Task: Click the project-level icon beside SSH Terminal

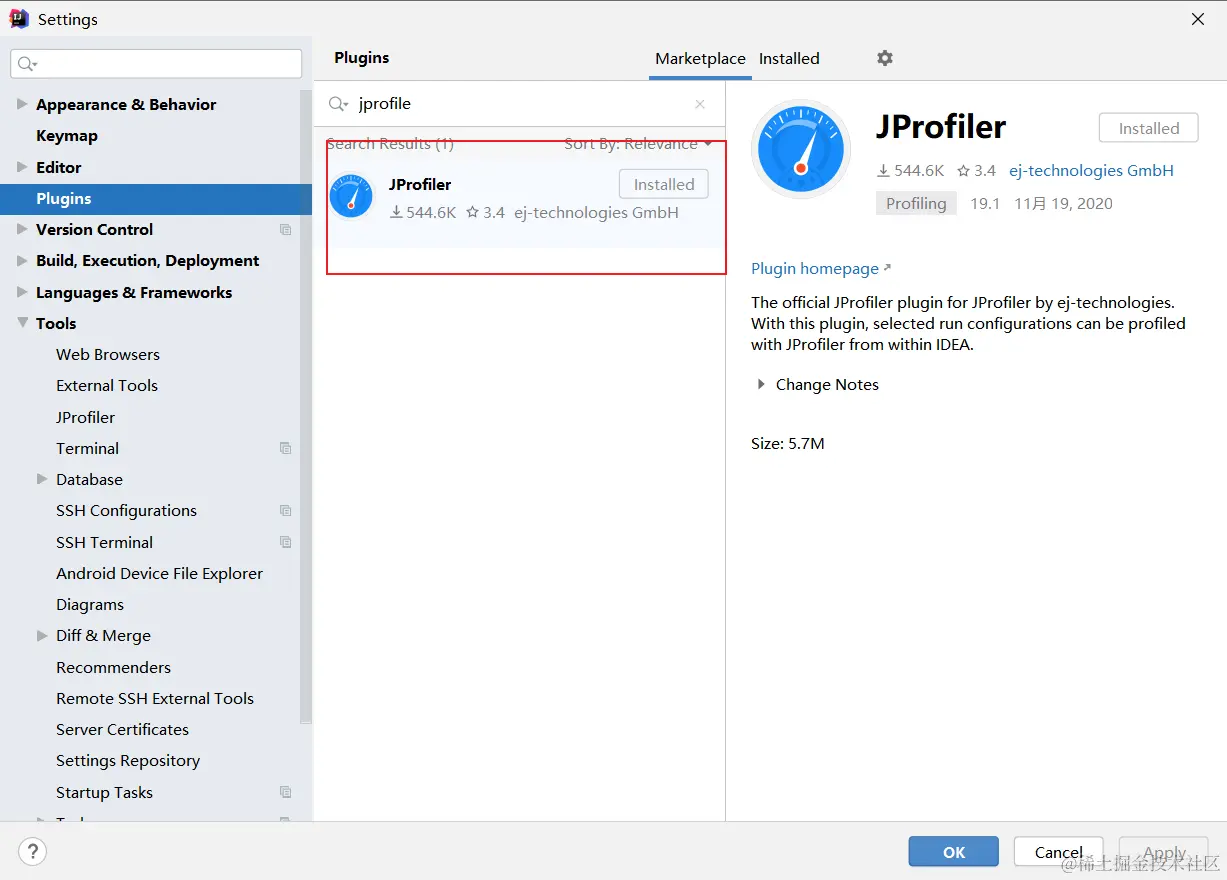Action: click(286, 543)
